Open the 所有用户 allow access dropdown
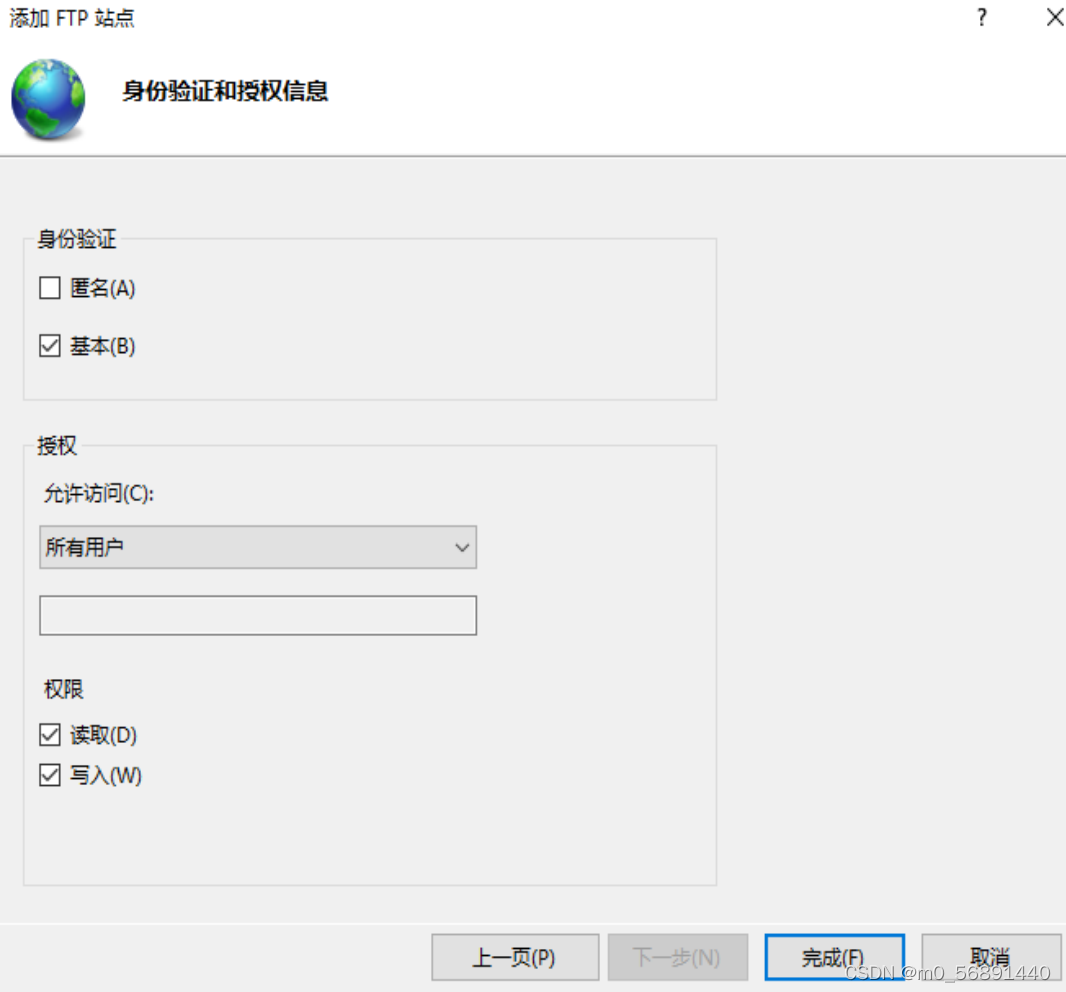 click(x=258, y=547)
